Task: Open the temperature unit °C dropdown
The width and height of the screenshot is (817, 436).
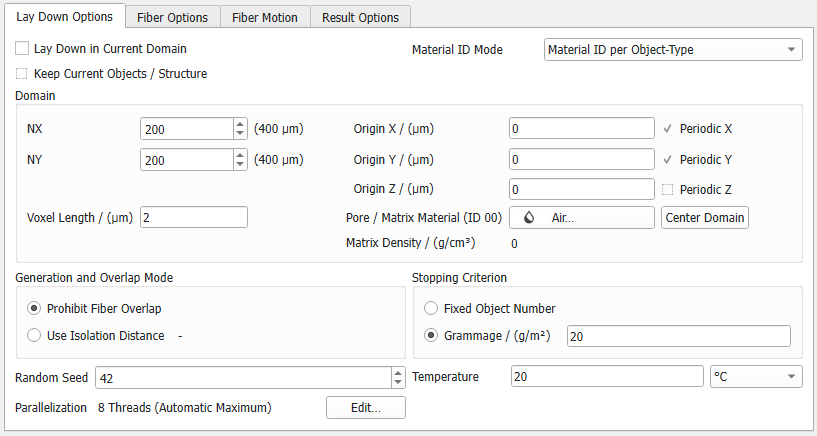Action: pos(756,377)
